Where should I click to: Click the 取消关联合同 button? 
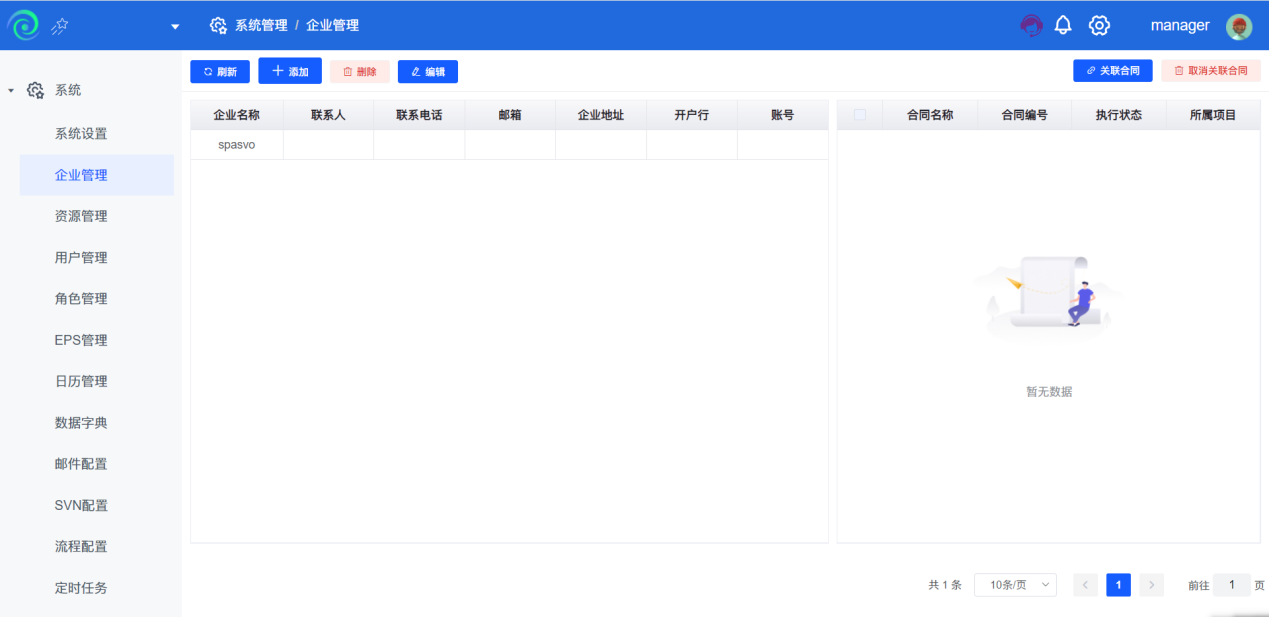[x=1211, y=71]
